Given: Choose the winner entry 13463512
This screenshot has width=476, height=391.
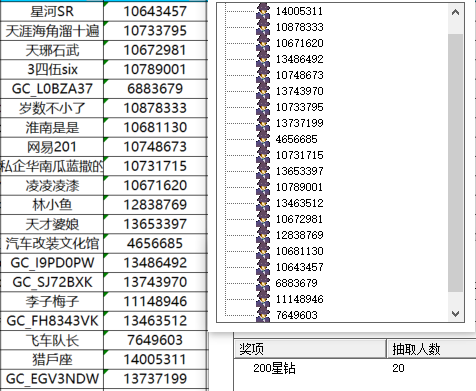Looking at the screenshot, I should coord(299,203).
